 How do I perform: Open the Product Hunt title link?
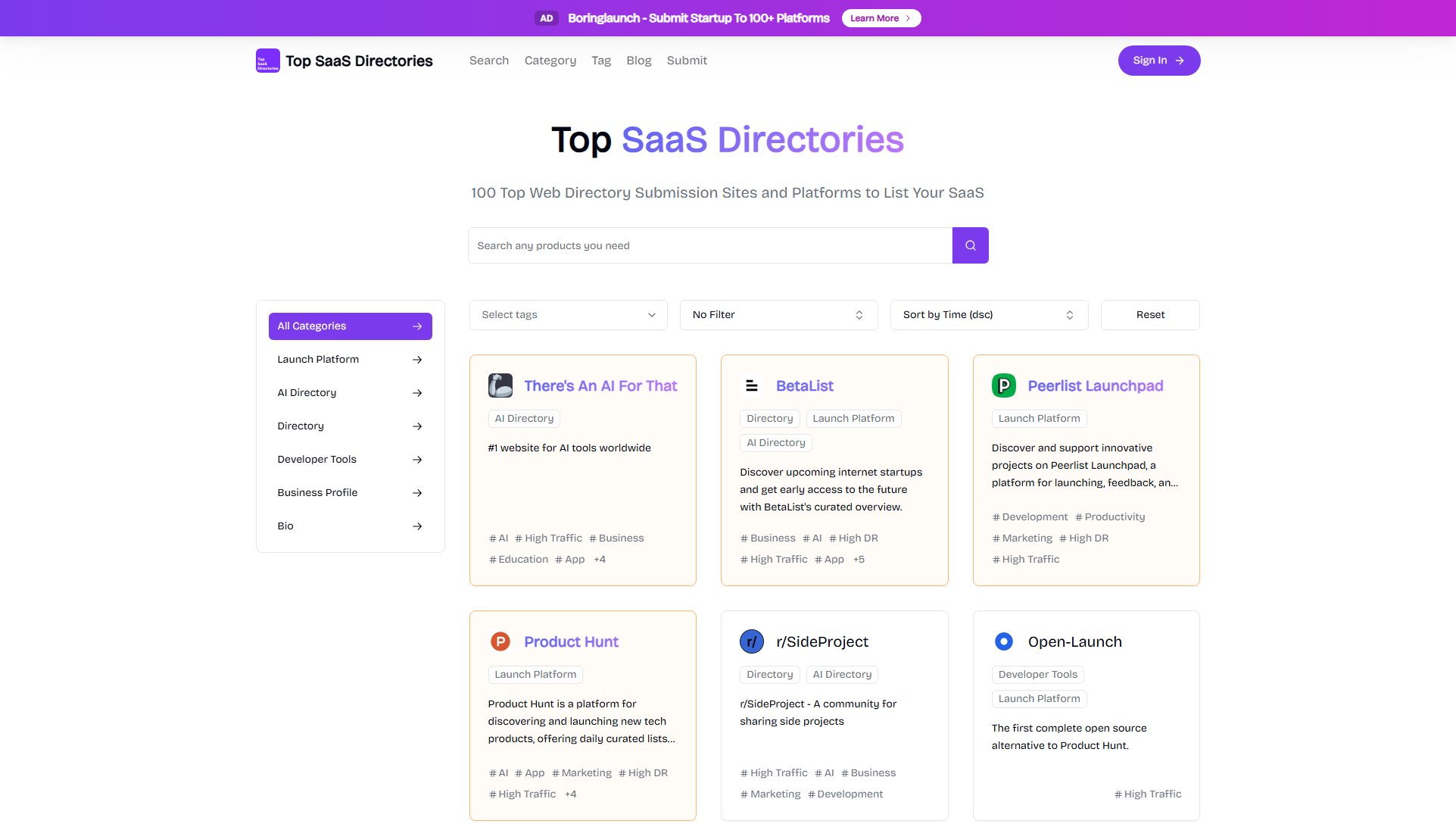[x=571, y=641]
